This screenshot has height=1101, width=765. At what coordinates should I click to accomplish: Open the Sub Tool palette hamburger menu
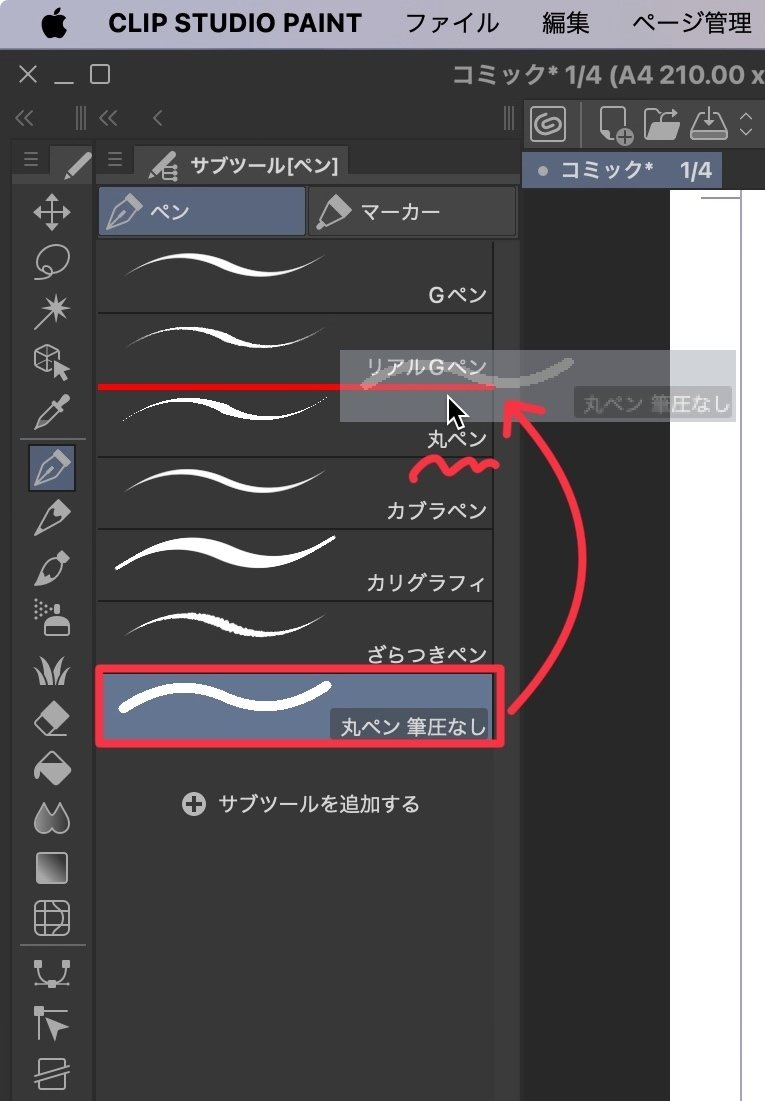115,159
